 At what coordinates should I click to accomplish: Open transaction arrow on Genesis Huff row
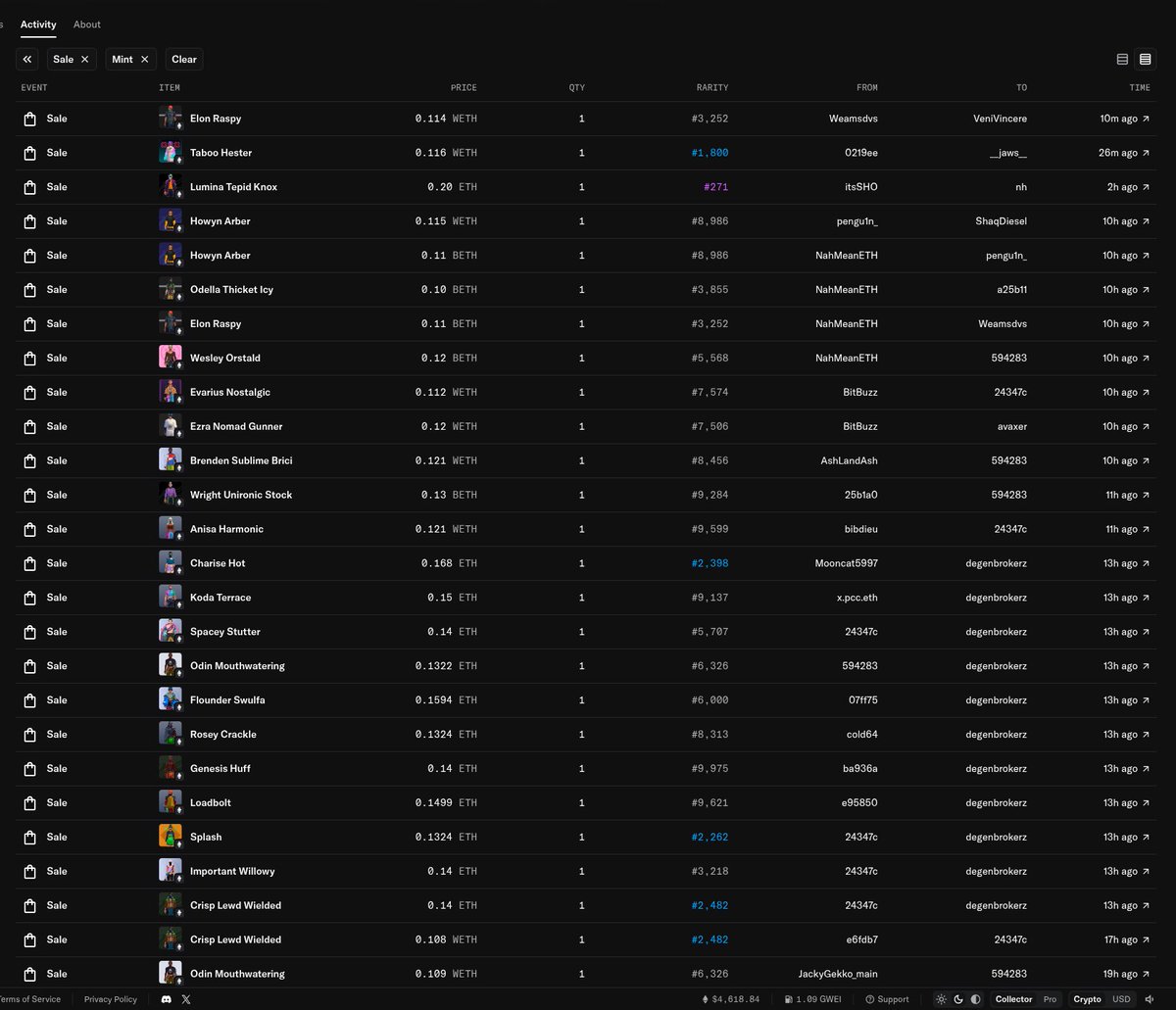pos(1147,768)
